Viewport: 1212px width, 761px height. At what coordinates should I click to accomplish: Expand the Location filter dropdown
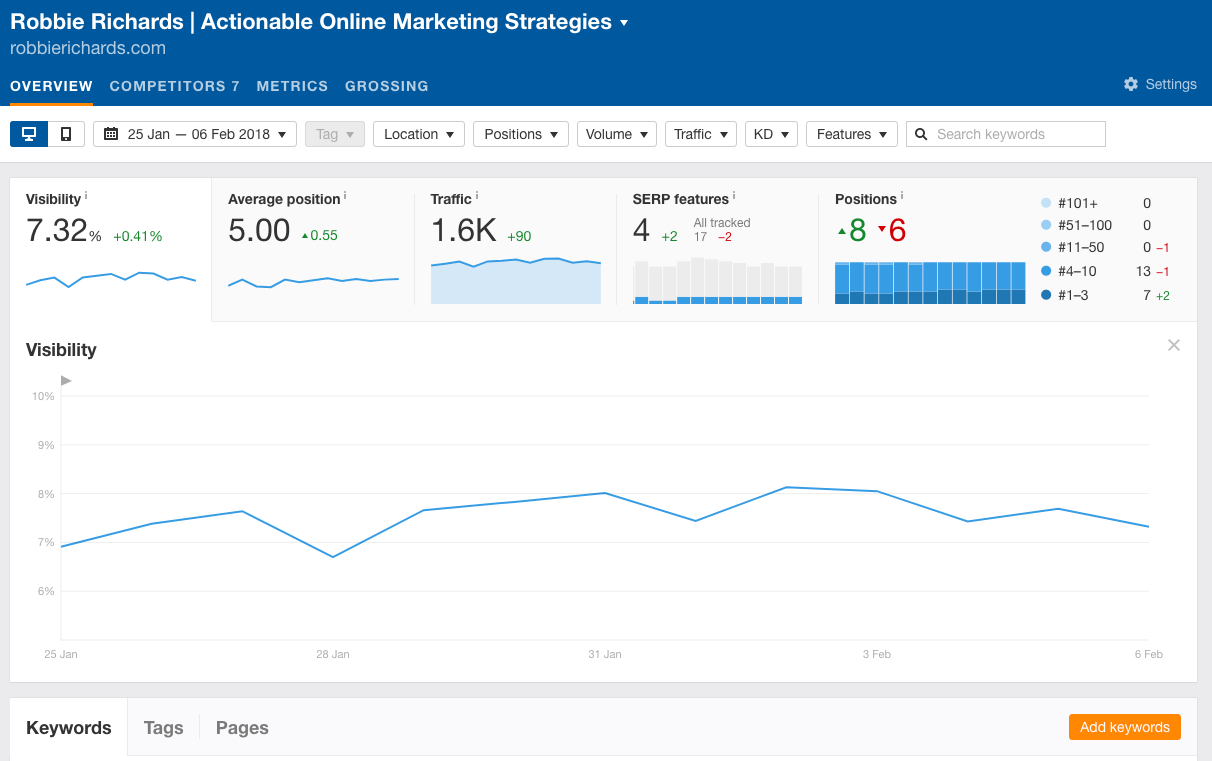pos(419,134)
